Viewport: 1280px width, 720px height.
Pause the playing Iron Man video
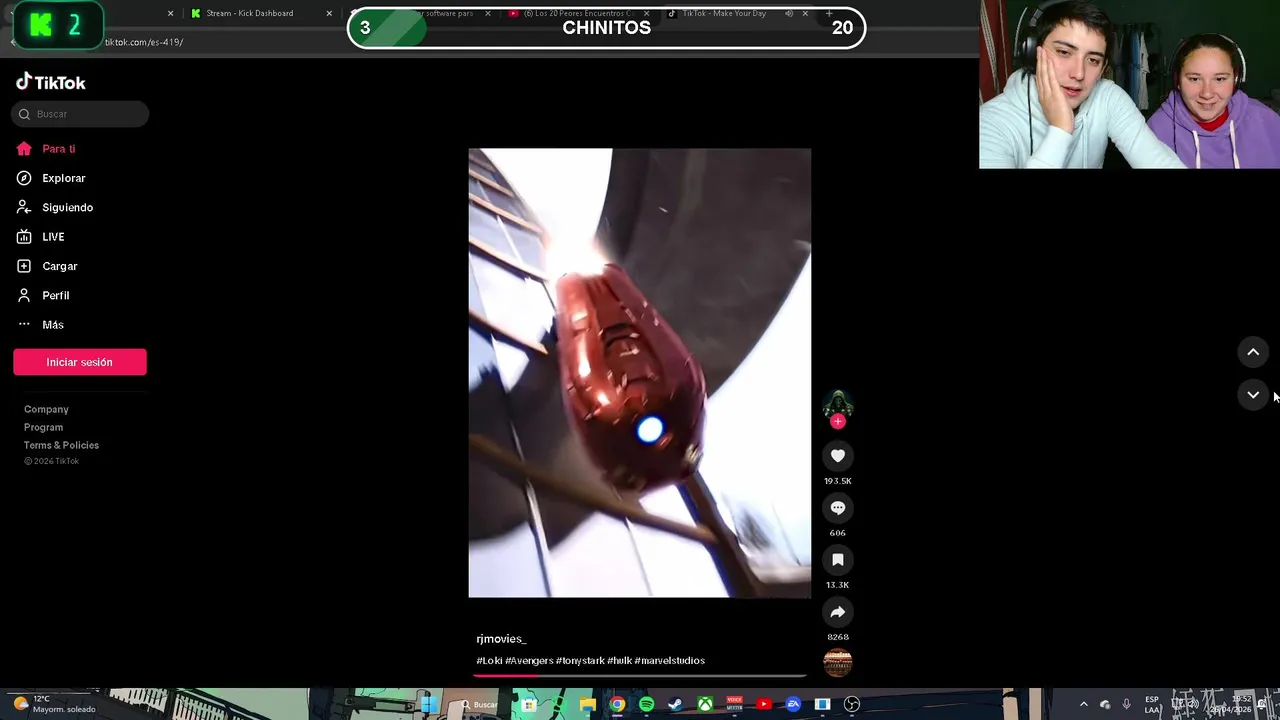pos(640,373)
